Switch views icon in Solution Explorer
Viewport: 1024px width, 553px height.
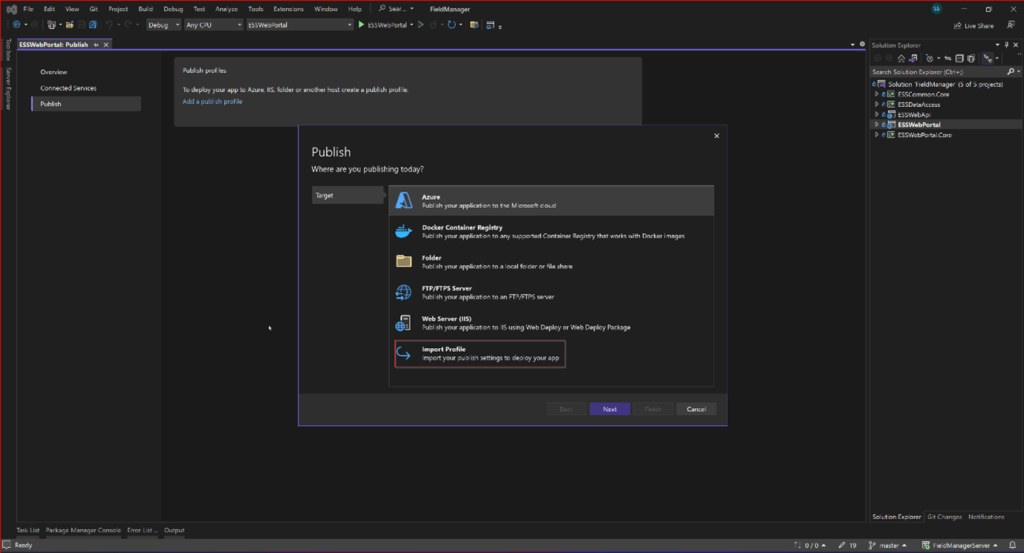[913, 58]
